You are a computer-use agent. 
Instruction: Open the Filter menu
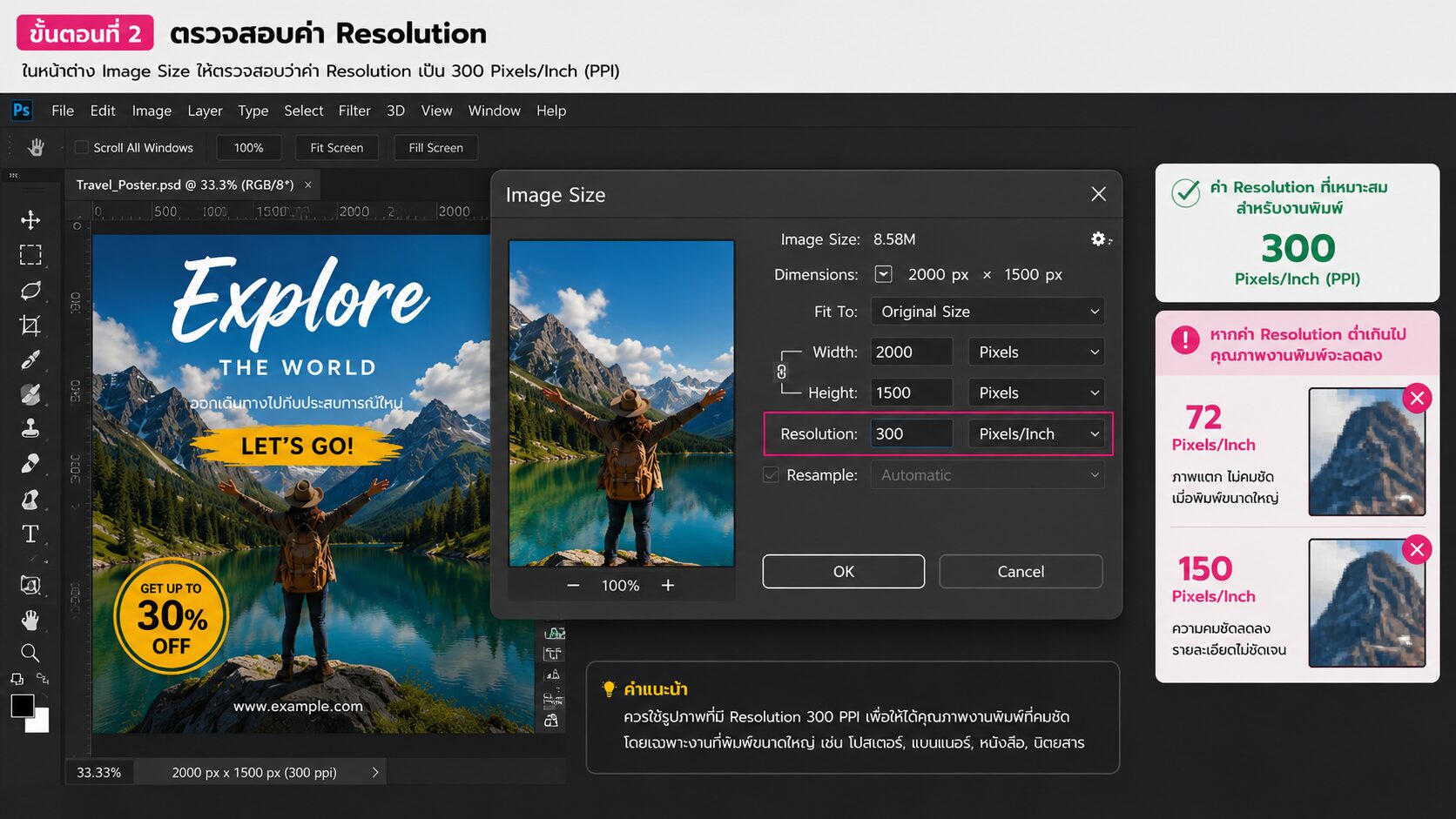pyautogui.click(x=354, y=111)
